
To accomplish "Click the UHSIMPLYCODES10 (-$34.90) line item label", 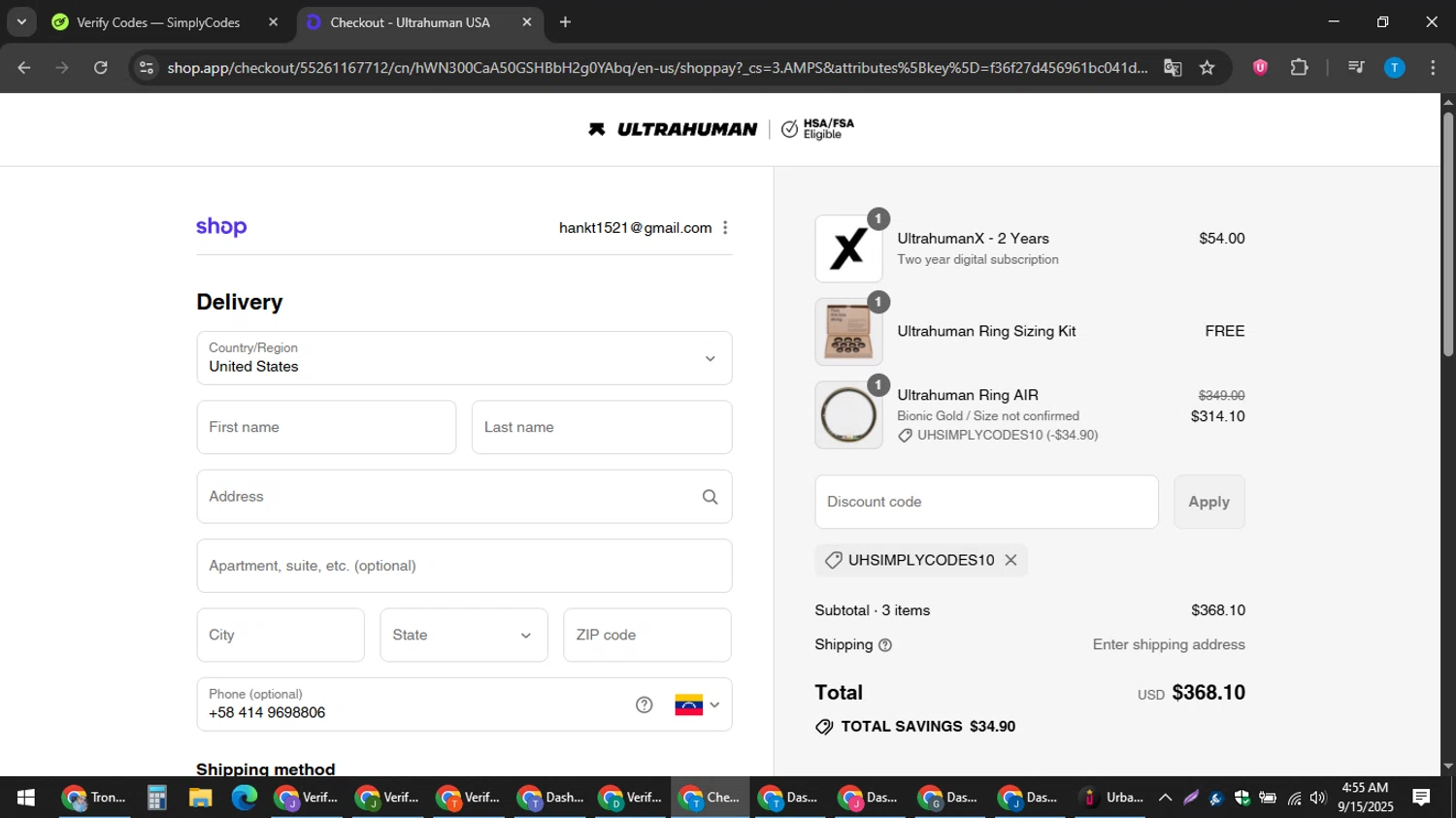I will [1008, 436].
